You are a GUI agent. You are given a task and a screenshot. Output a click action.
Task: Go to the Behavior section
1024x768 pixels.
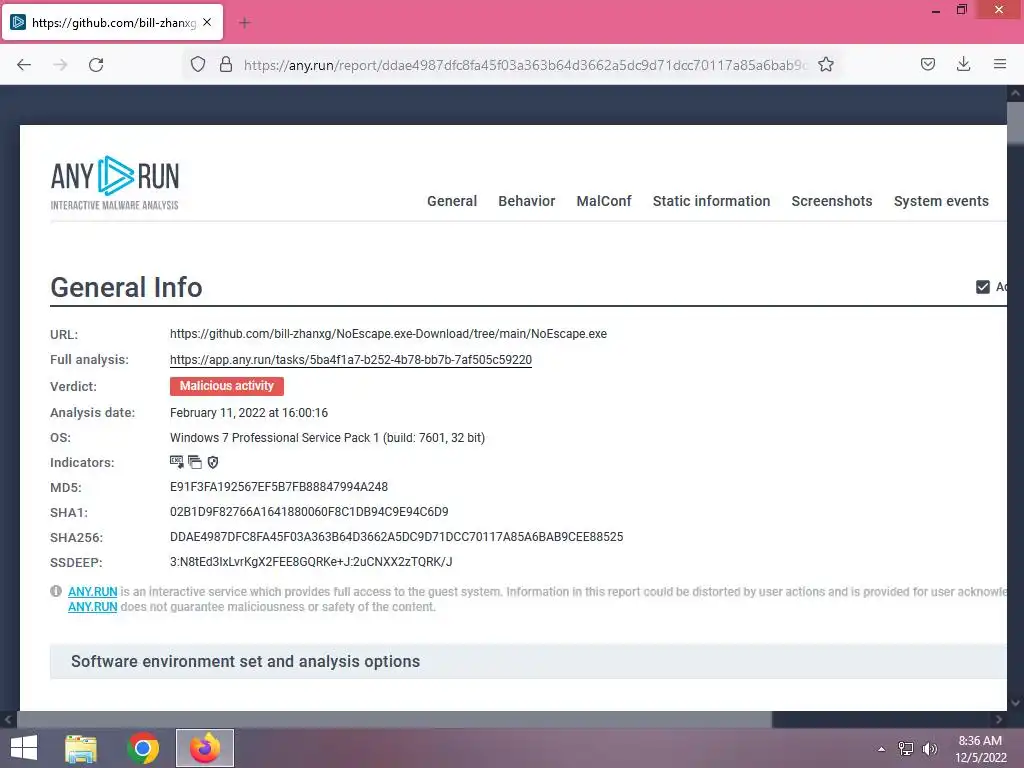point(526,201)
